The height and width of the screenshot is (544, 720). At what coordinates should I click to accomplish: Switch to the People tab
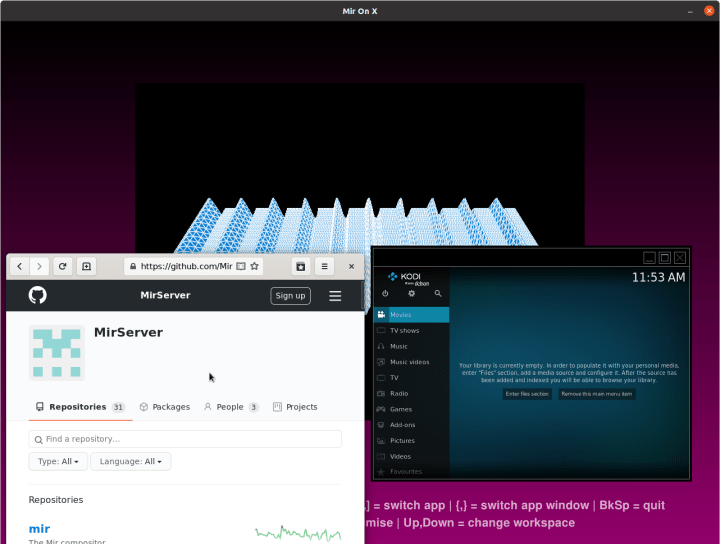[x=231, y=407]
